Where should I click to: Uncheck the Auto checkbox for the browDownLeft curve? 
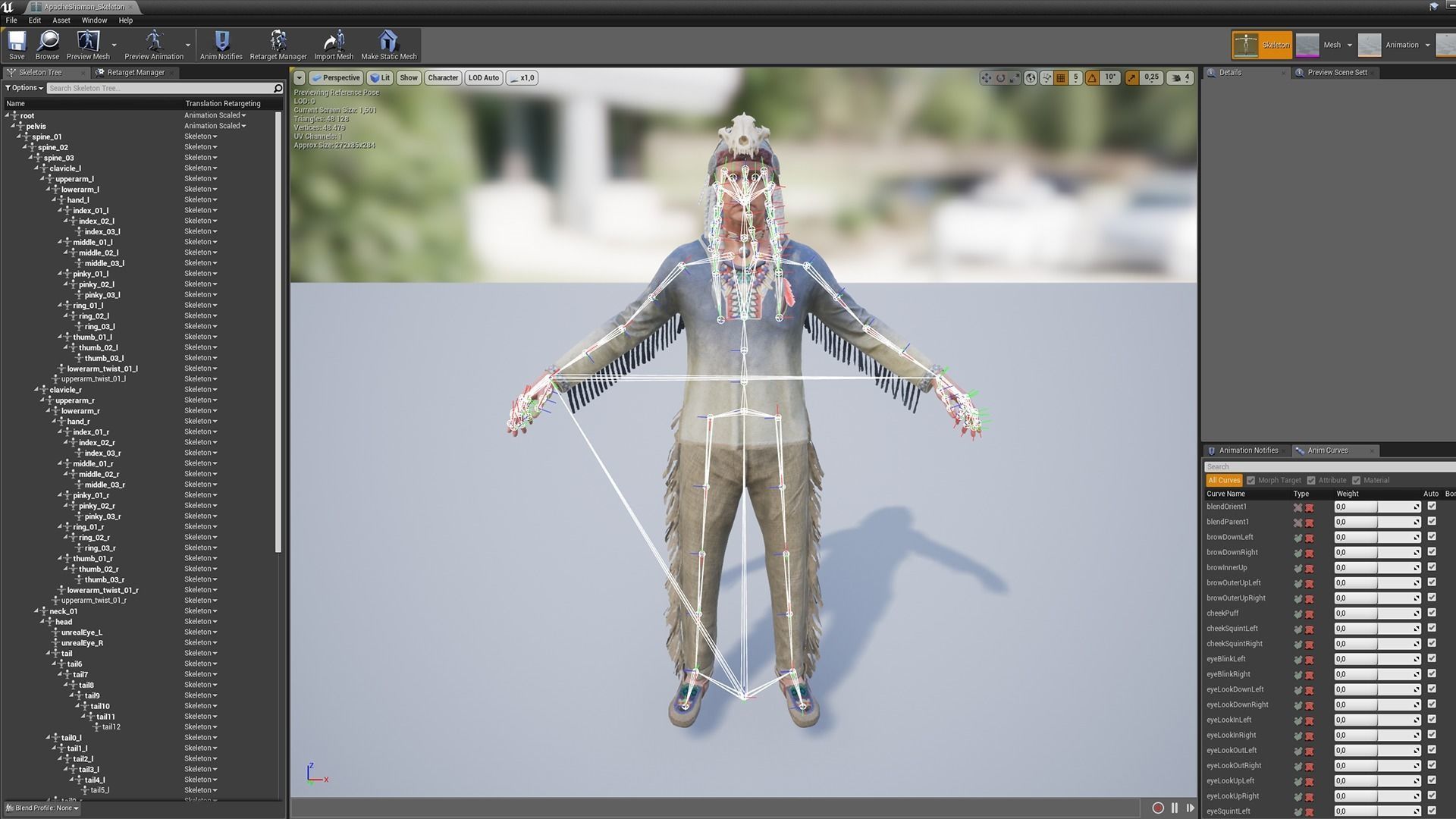click(x=1432, y=537)
